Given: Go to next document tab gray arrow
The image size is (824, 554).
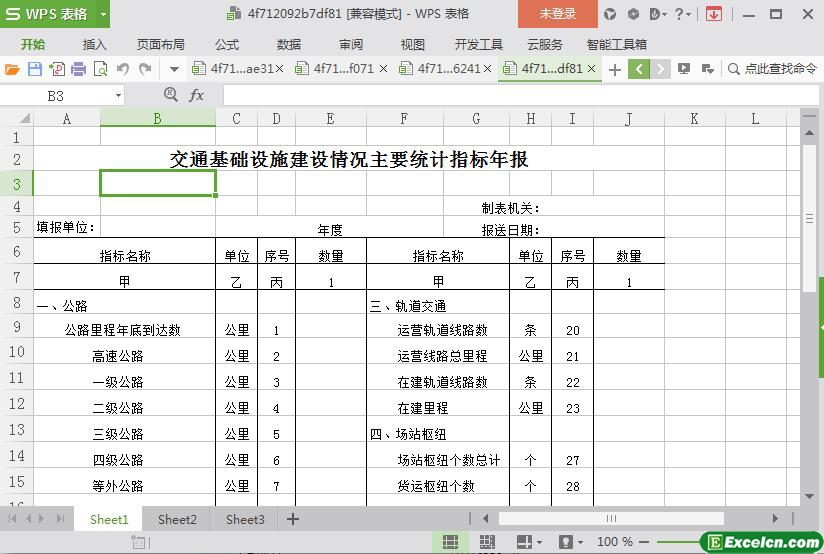Looking at the screenshot, I should [661, 69].
